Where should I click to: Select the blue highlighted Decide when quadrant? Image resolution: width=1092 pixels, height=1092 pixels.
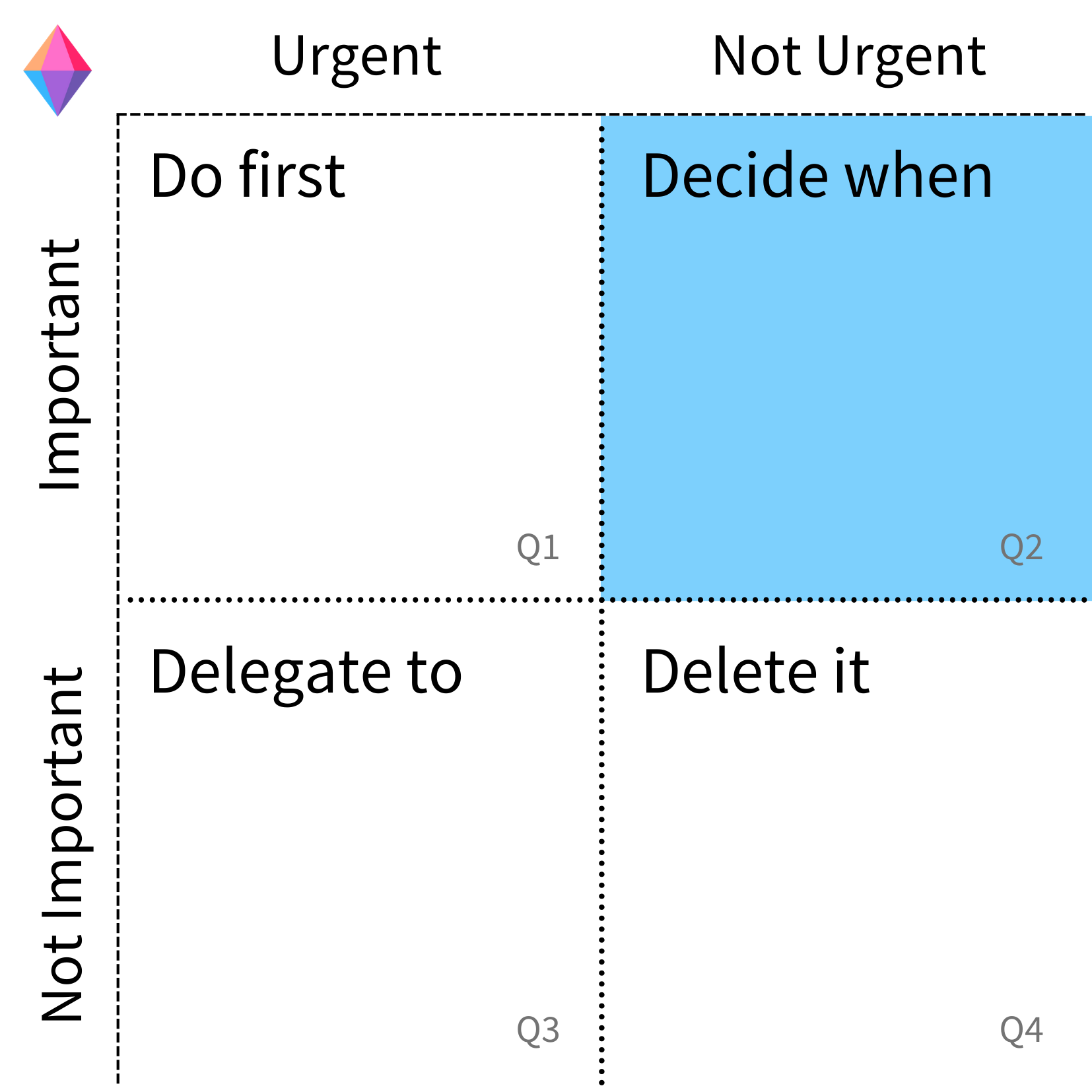tap(847, 358)
